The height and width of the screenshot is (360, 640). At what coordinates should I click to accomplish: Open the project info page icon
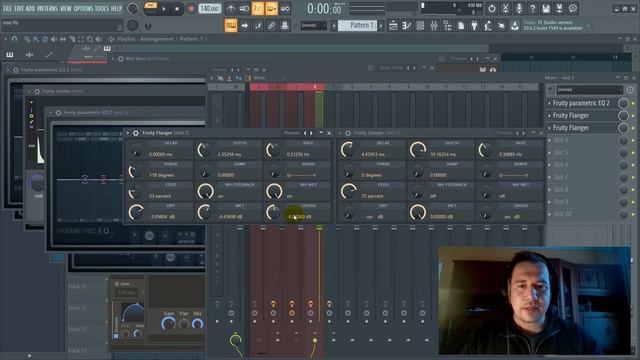[x=461, y=26]
